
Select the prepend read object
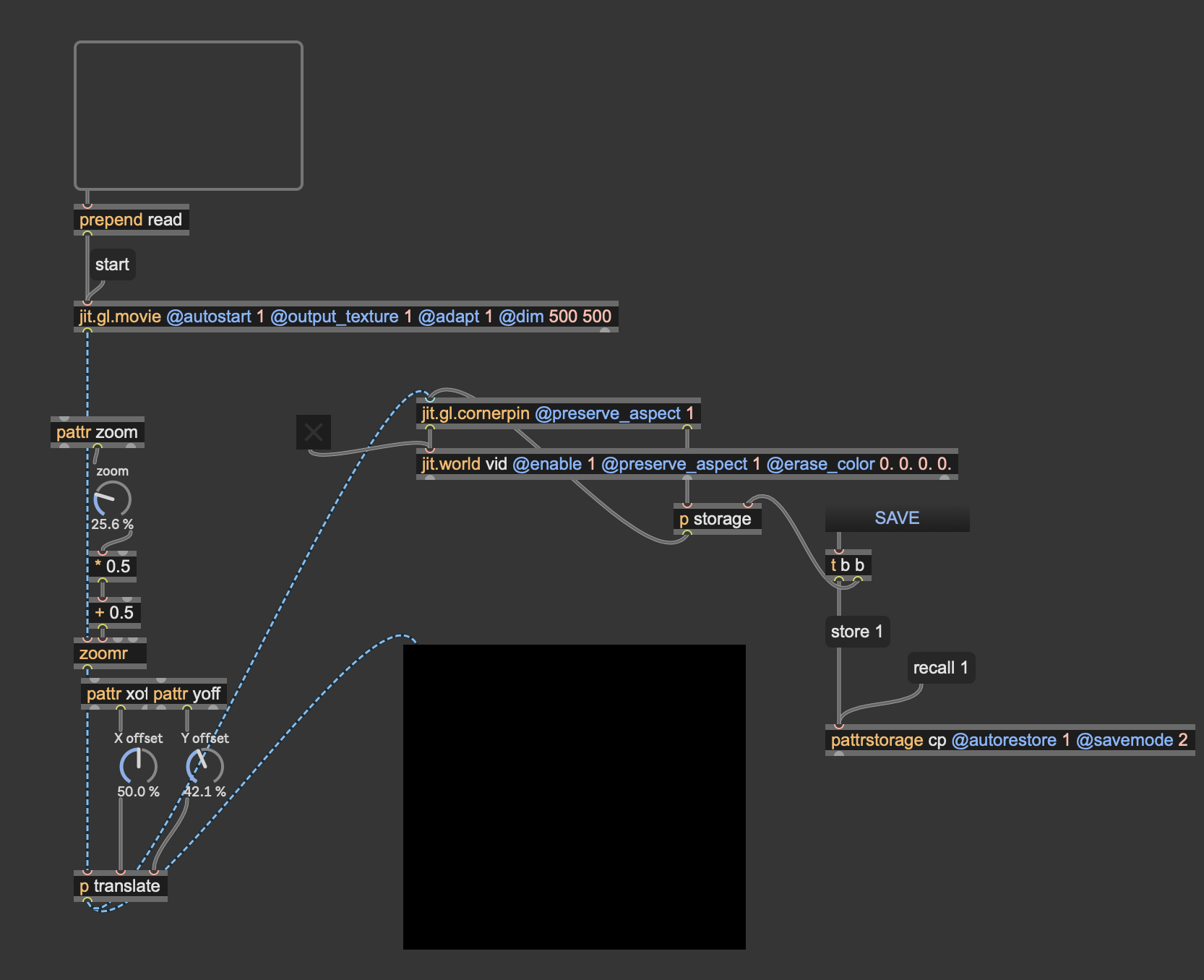pos(131,220)
